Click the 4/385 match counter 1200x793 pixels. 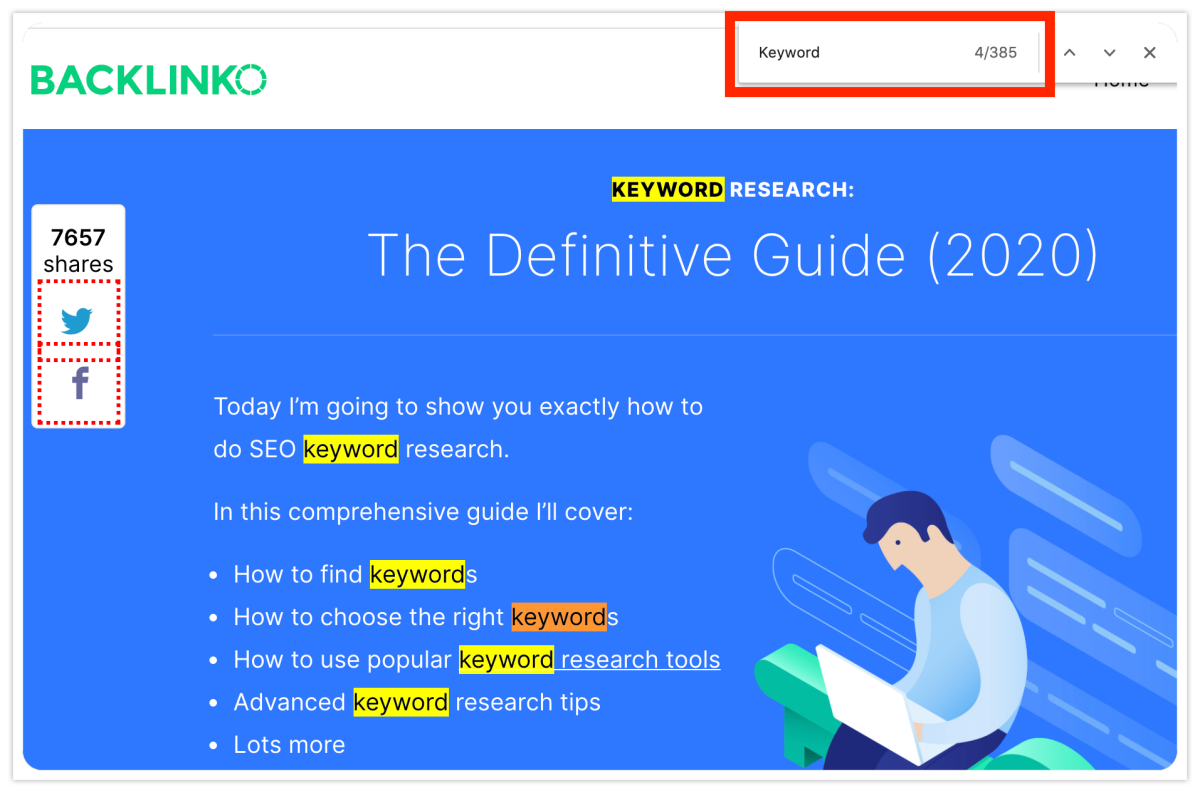point(995,53)
